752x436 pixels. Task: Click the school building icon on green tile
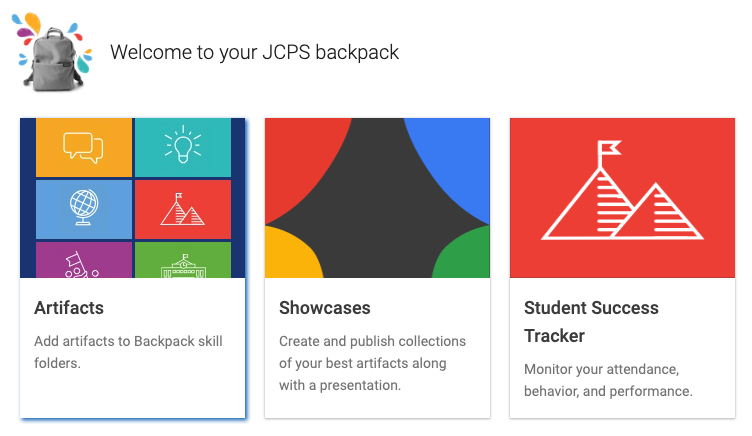tap(182, 264)
